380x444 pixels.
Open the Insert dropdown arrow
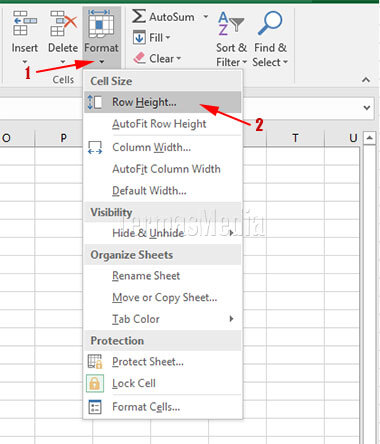[25, 62]
